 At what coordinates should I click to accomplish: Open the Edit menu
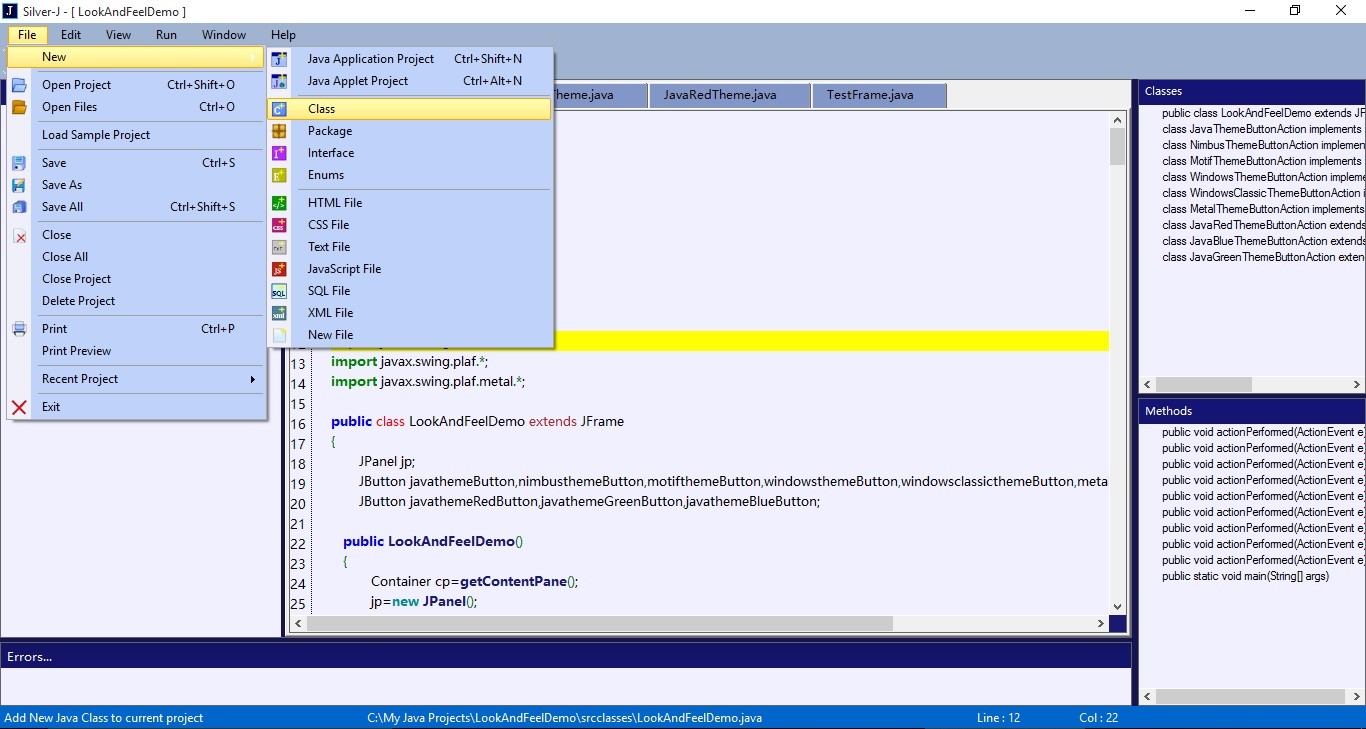coord(71,34)
